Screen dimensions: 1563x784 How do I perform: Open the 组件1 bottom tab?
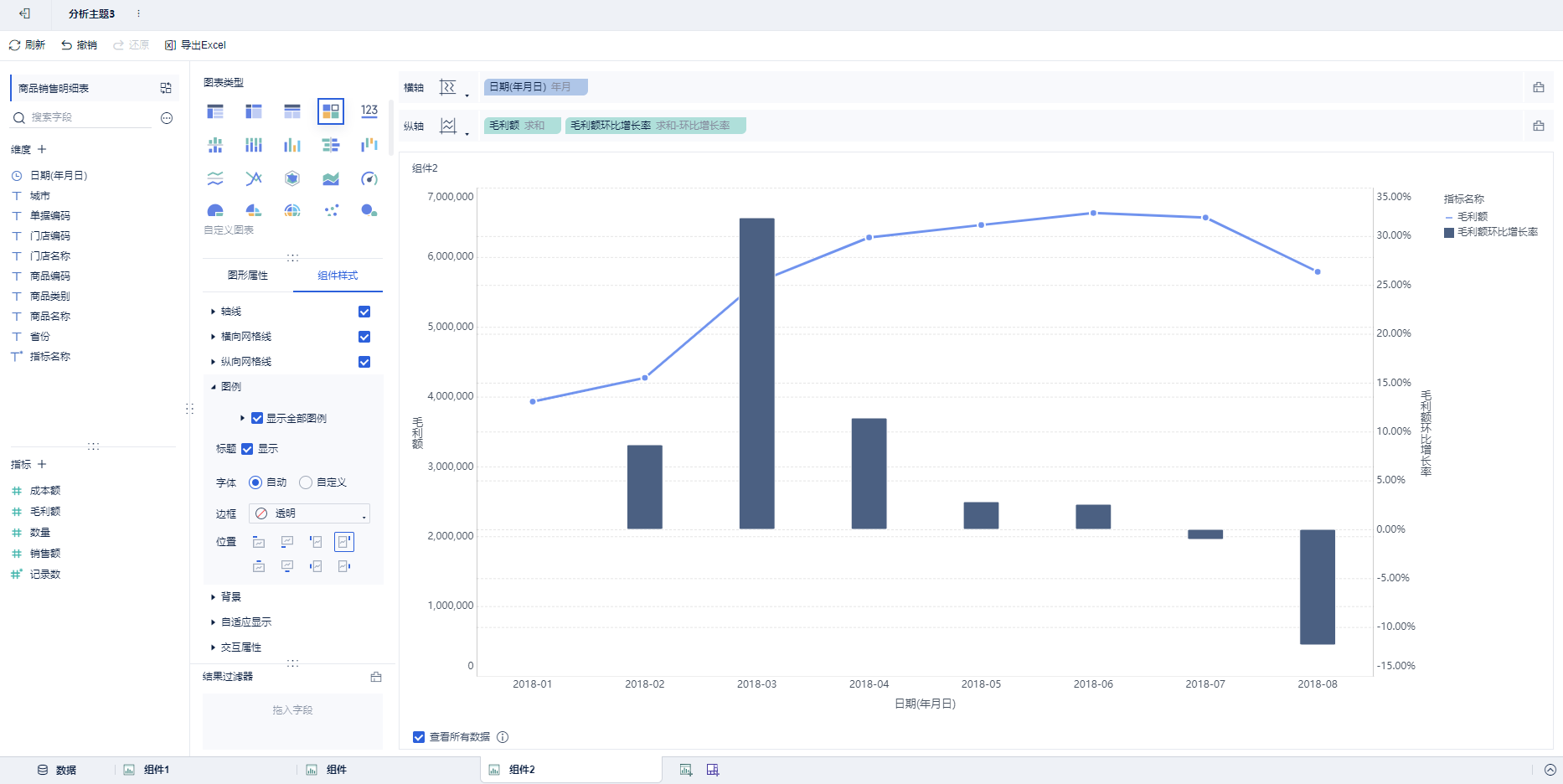[x=156, y=770]
